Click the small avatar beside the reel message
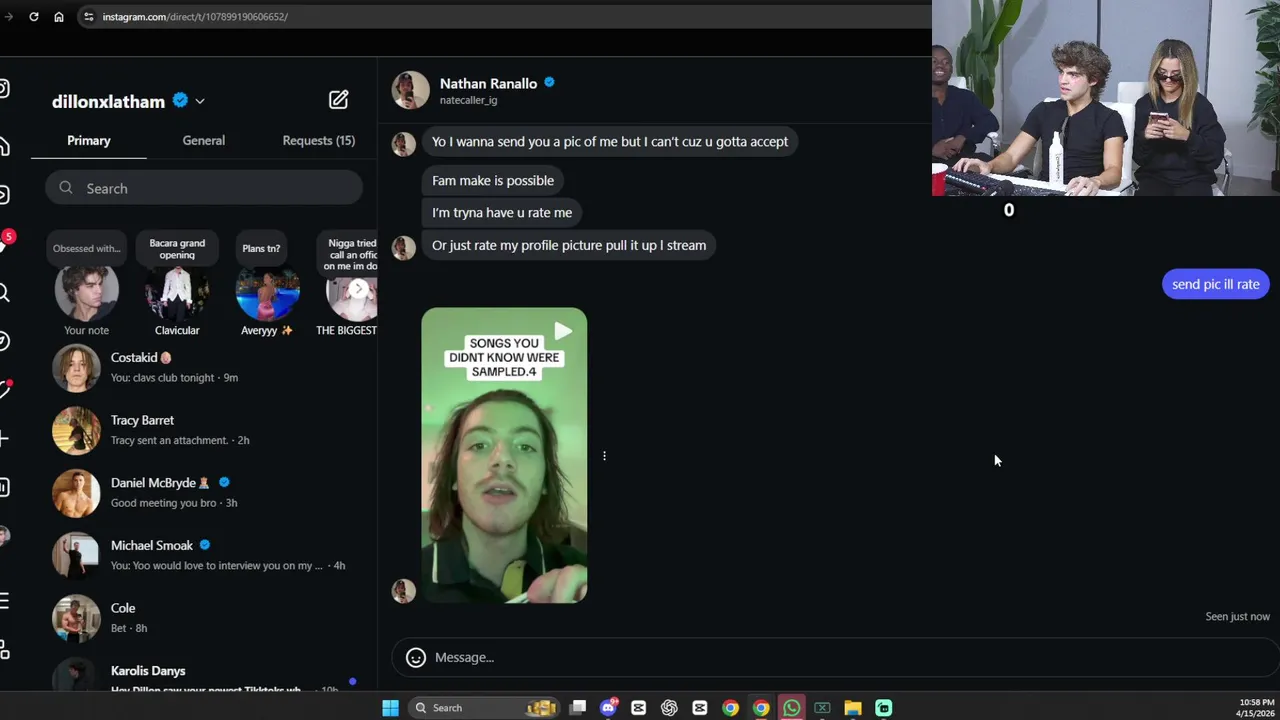Screen dimensions: 1280x720 point(404,591)
